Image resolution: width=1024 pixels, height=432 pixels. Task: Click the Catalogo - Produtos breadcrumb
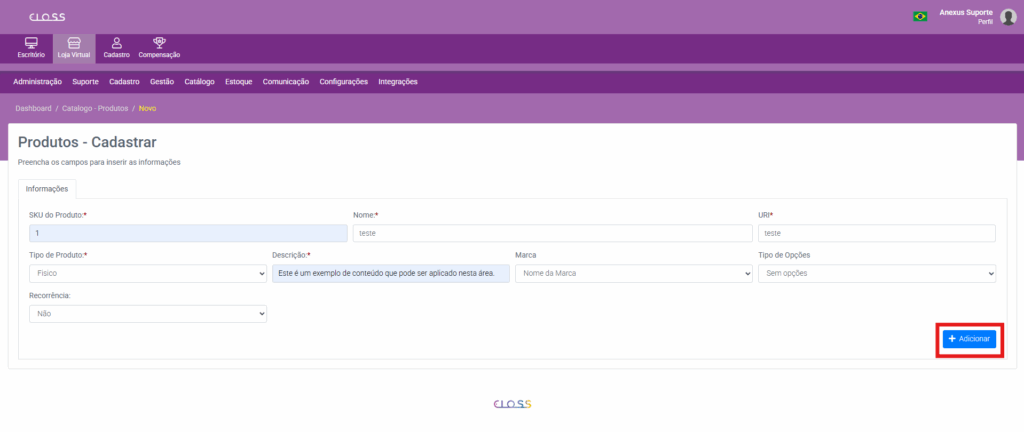(x=94, y=108)
